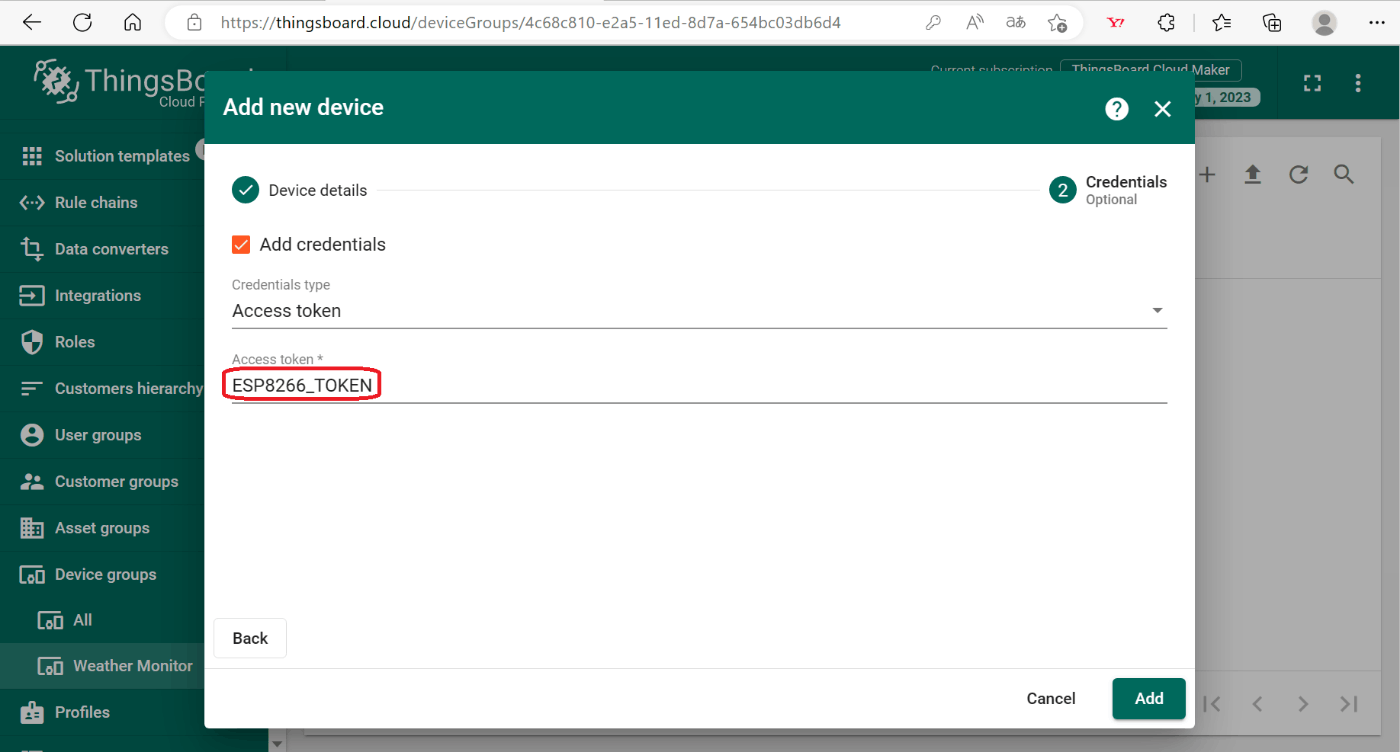This screenshot has height=752, width=1400.
Task: Select the Weather Monitor device group
Action: point(102,666)
